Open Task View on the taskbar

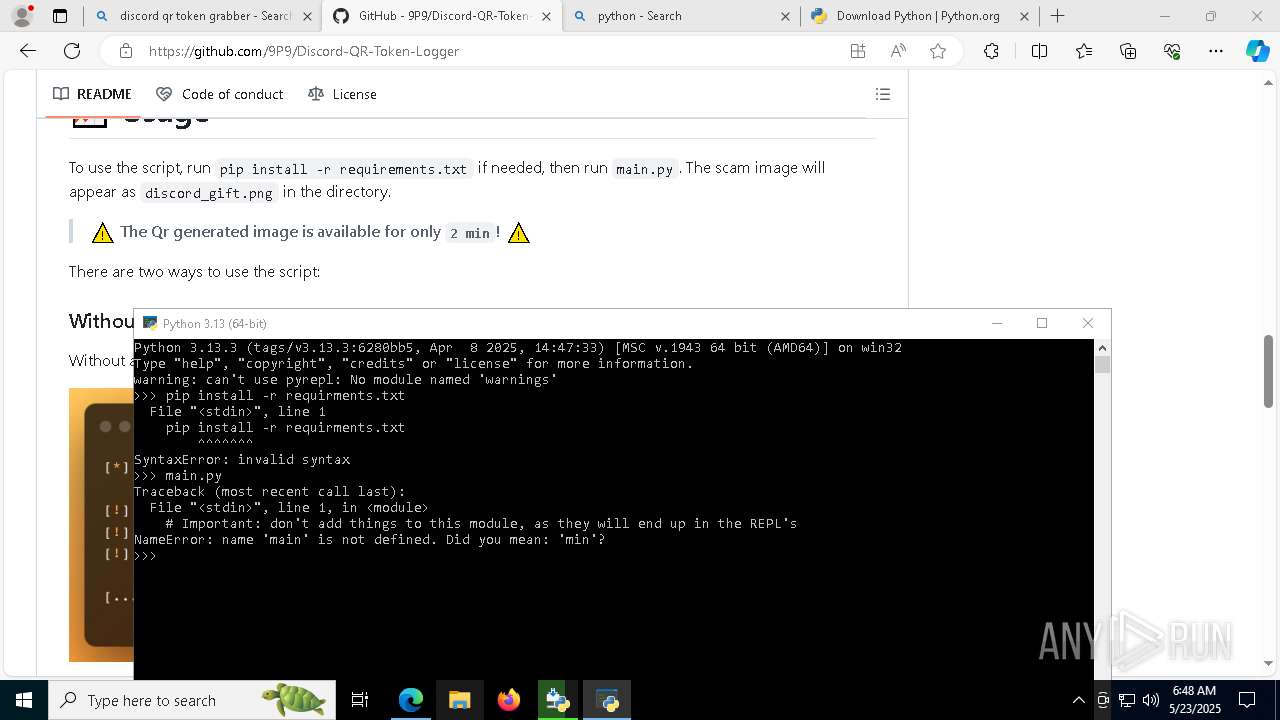point(360,700)
